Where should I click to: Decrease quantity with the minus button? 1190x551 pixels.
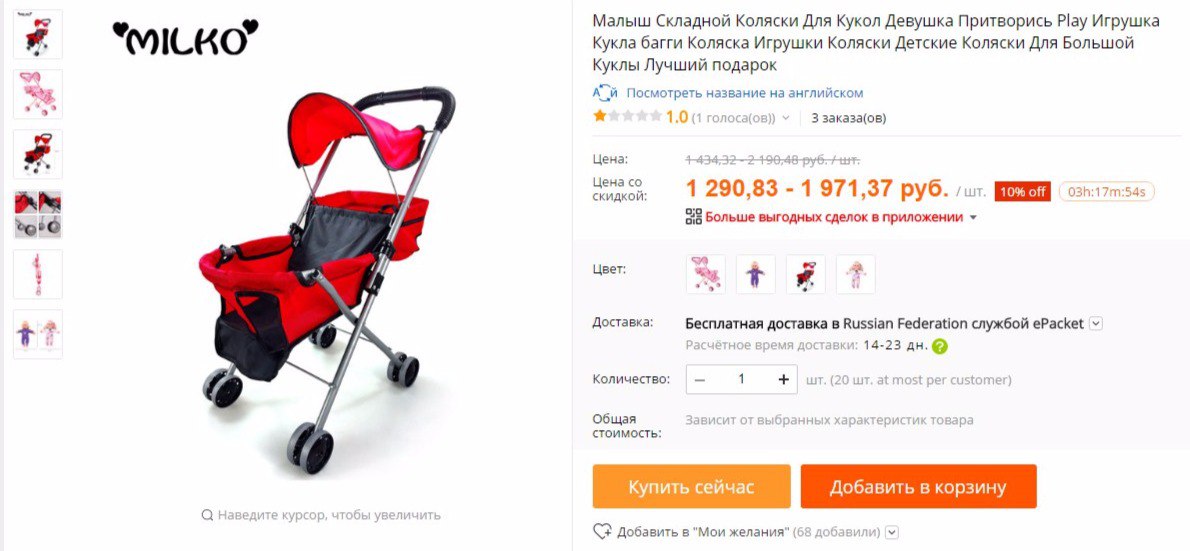700,379
